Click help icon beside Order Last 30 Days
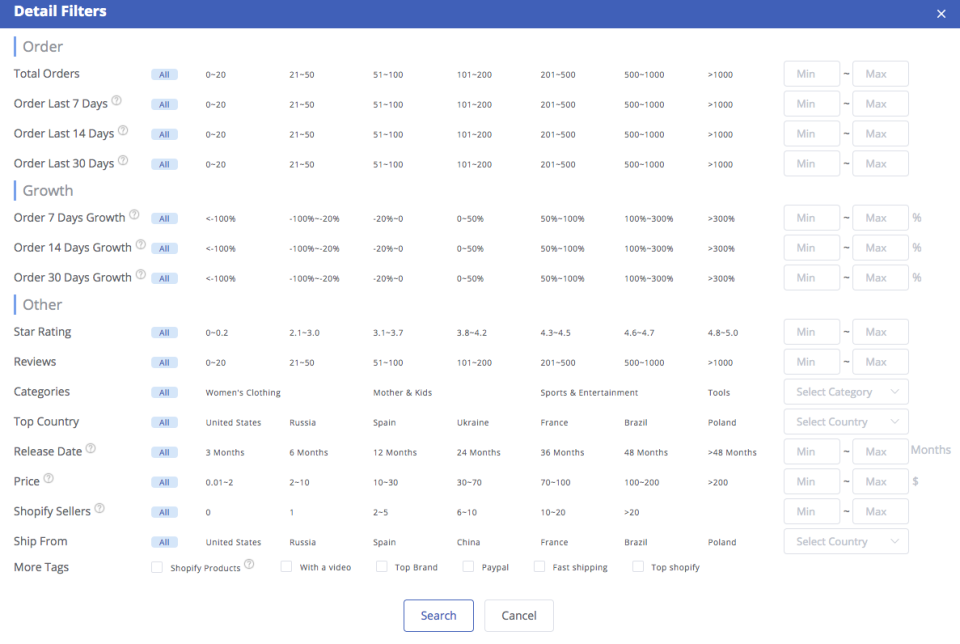 coord(123,160)
